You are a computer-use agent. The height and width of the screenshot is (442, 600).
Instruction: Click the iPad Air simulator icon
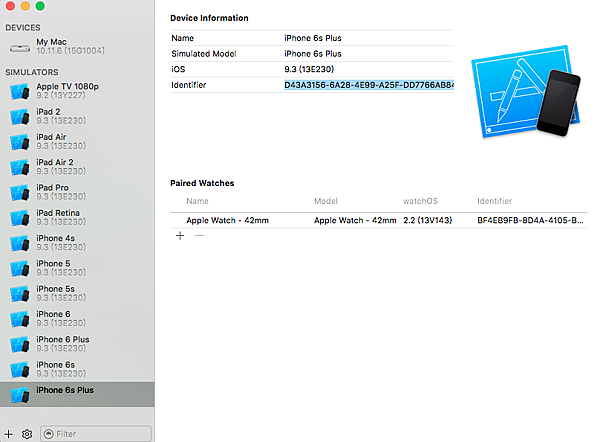point(20,142)
